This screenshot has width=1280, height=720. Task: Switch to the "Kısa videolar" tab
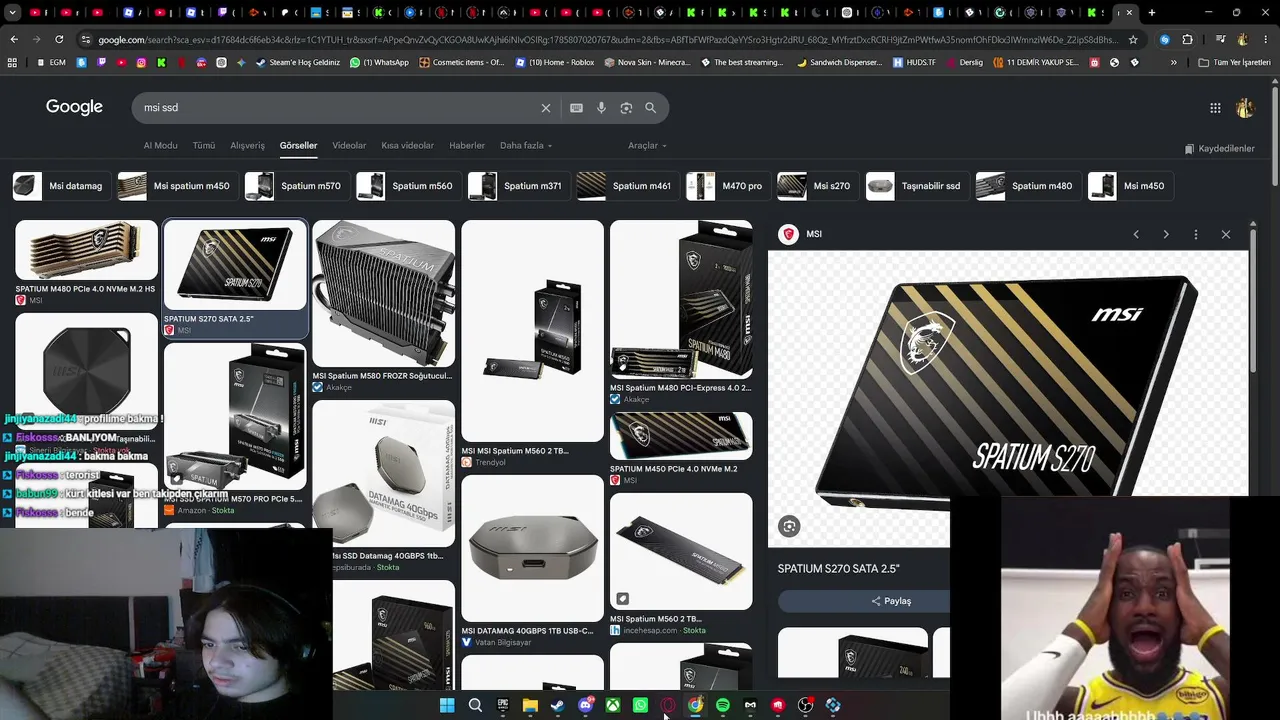click(408, 146)
